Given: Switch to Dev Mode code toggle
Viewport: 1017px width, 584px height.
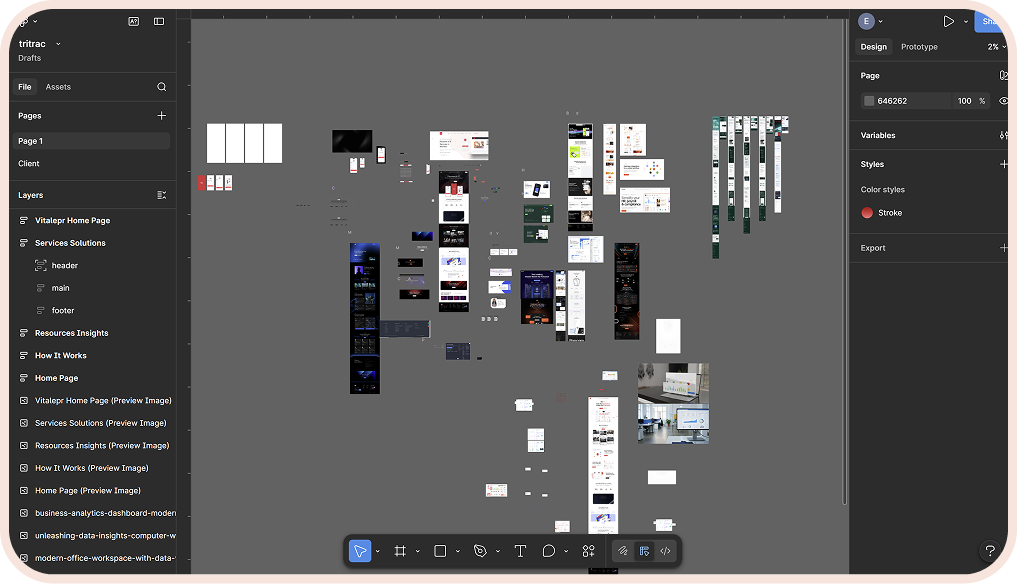Looking at the screenshot, I should [665, 551].
